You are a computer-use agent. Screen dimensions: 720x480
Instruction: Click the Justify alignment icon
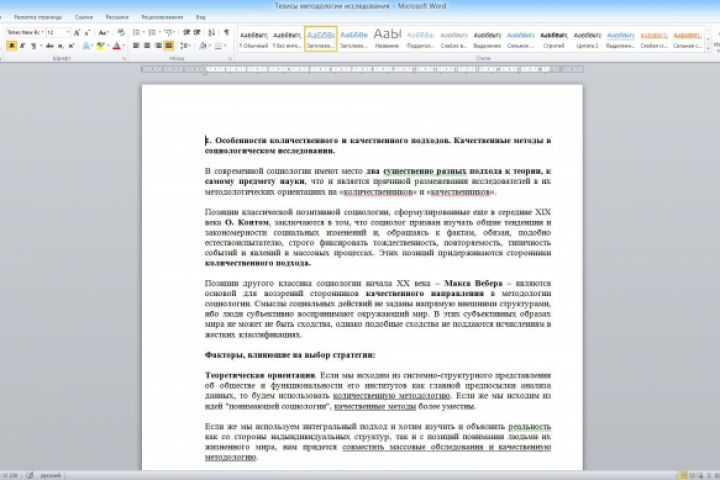coord(169,45)
